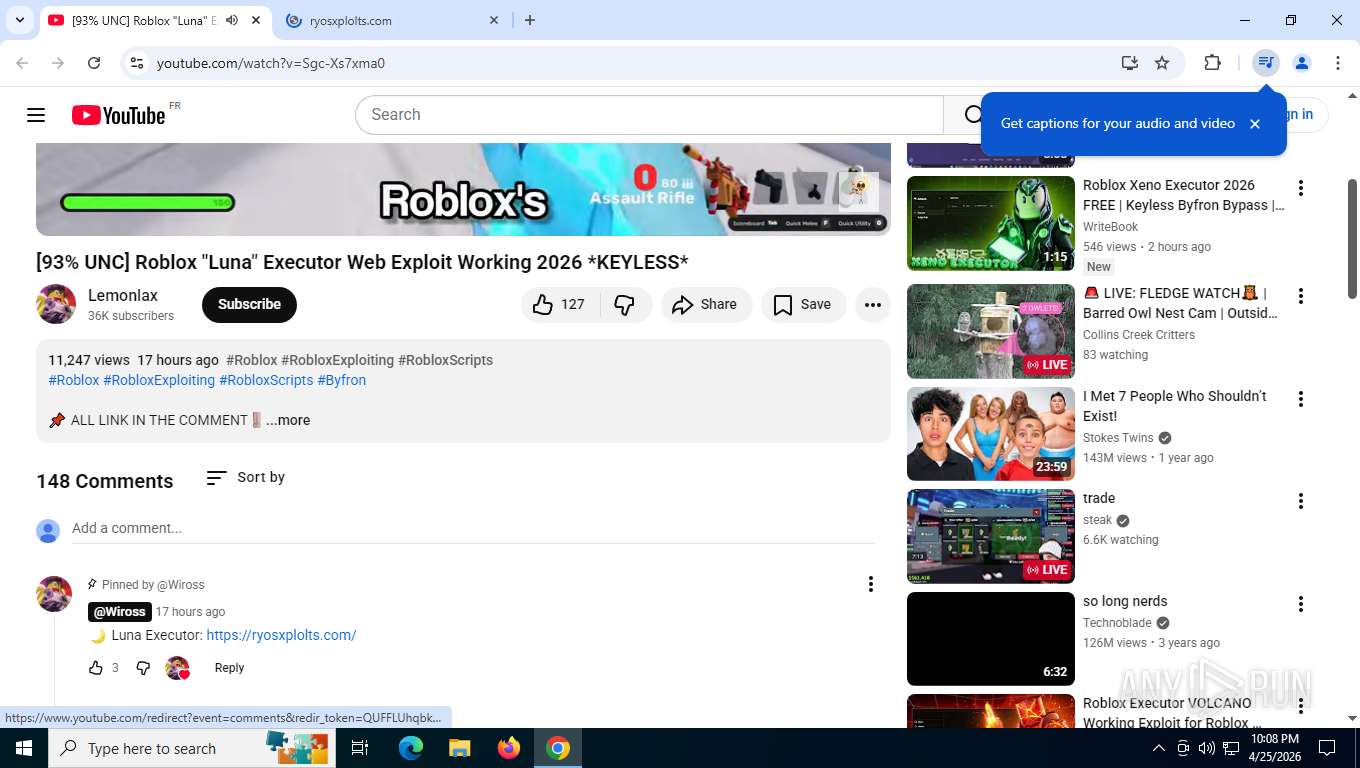Close the captions tooltip popup
This screenshot has height=768, width=1360.
click(x=1255, y=124)
